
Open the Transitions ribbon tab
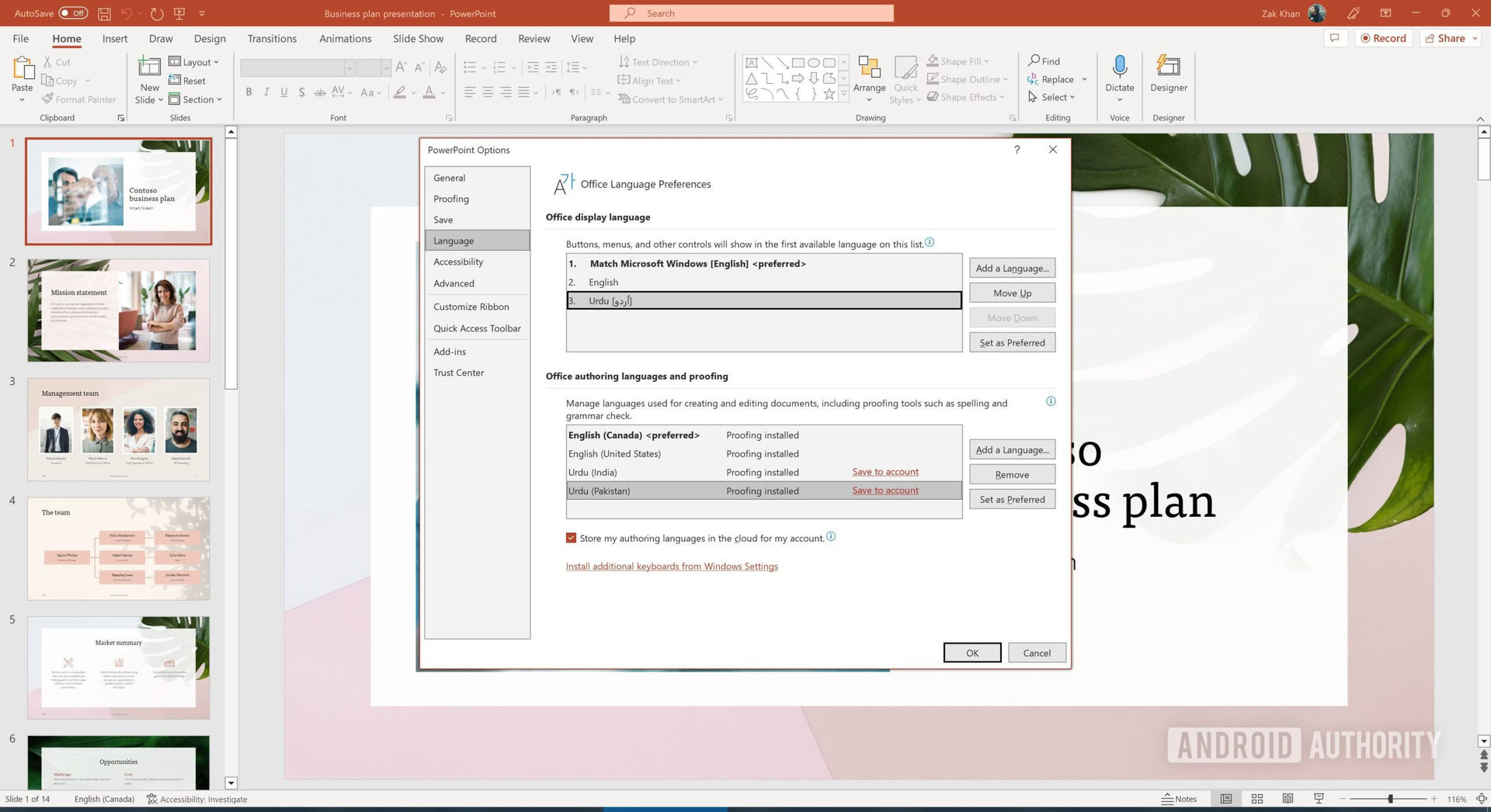(272, 39)
